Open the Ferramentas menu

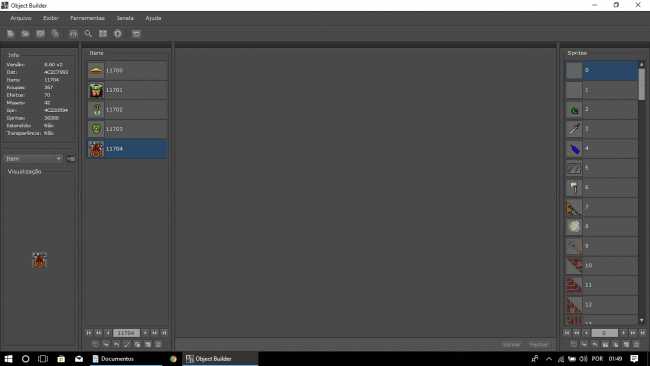click(87, 18)
